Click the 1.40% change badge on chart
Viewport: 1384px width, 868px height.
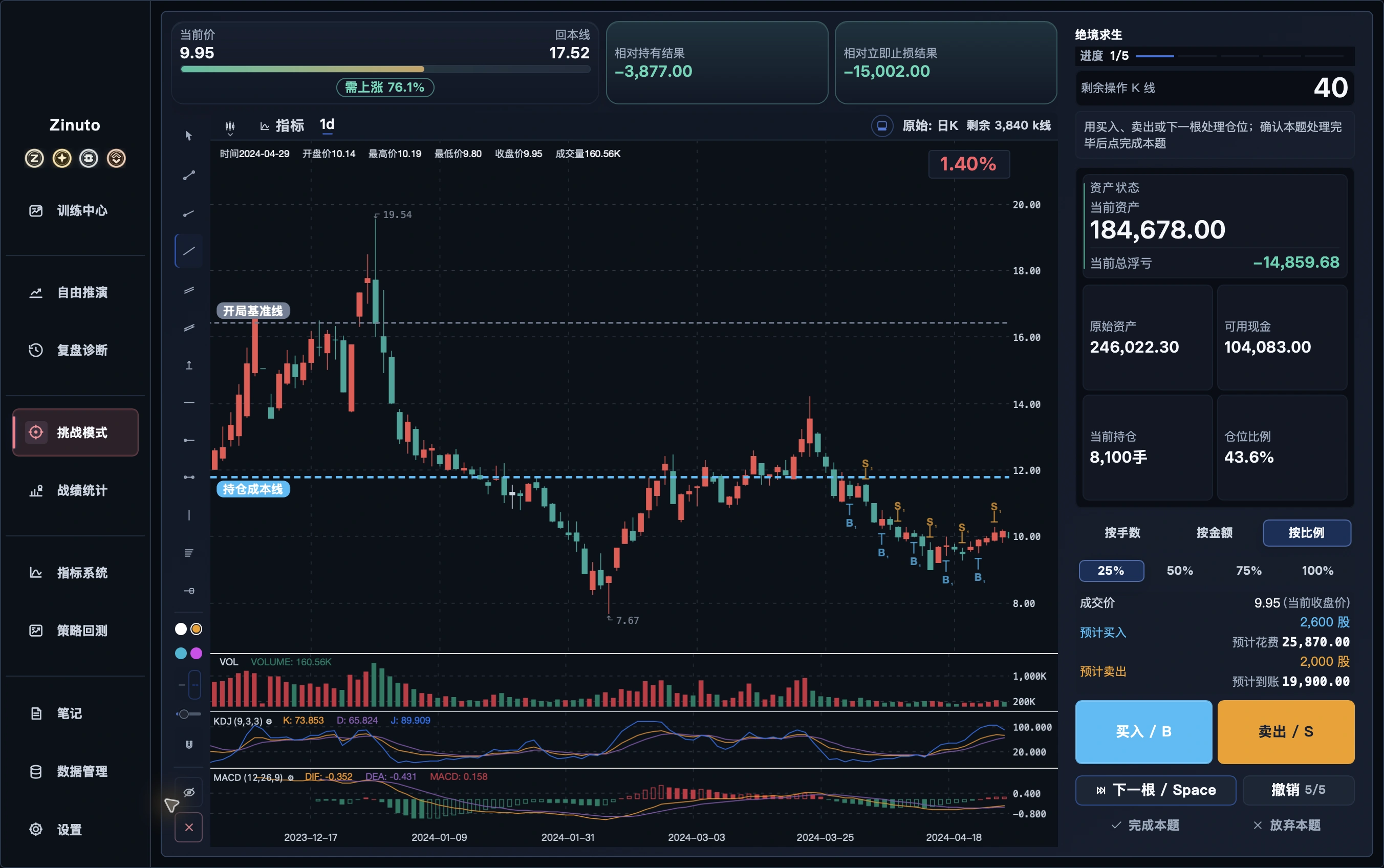click(x=968, y=164)
